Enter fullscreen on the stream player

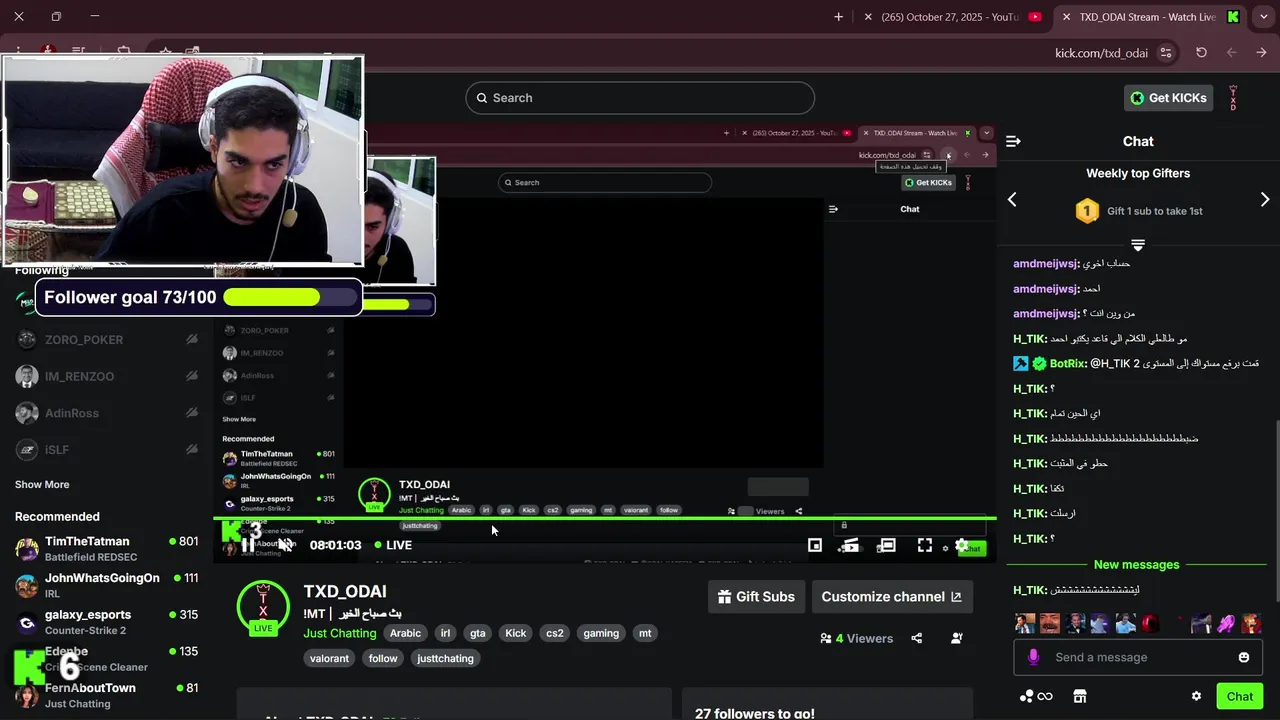(x=925, y=545)
